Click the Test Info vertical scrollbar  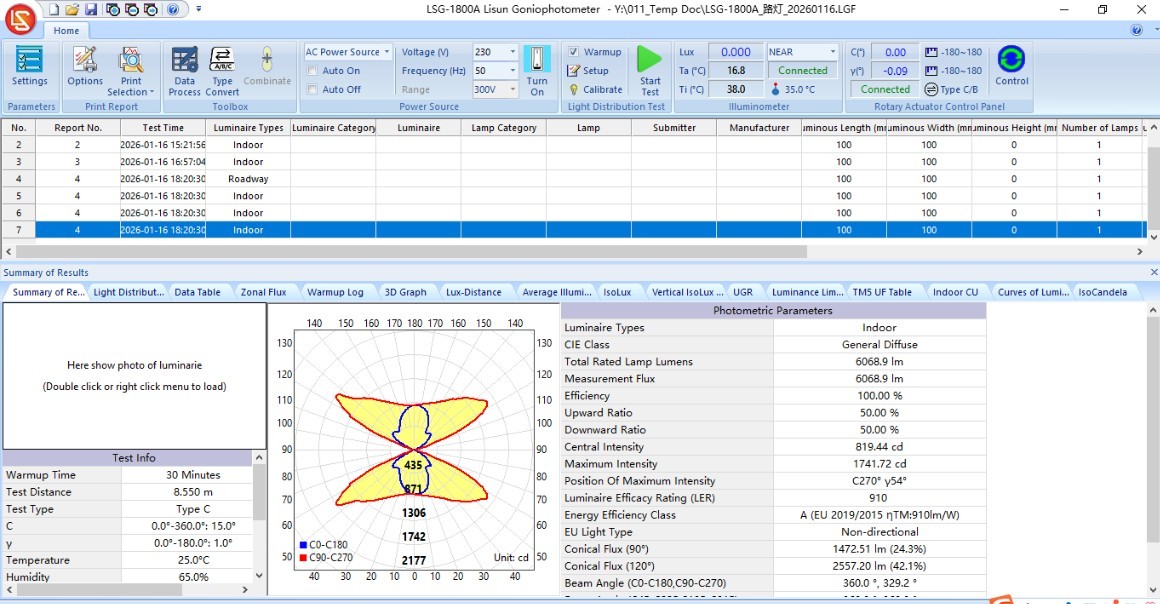[x=259, y=492]
